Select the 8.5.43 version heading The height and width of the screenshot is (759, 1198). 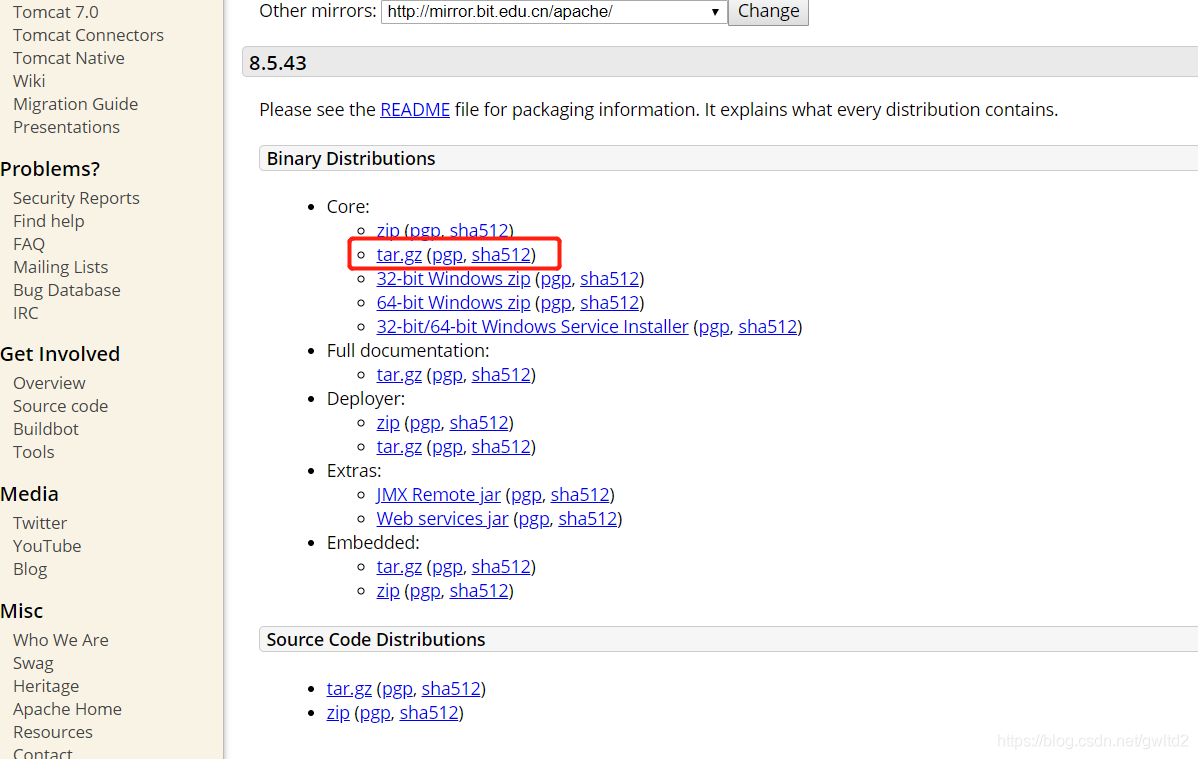(277, 63)
